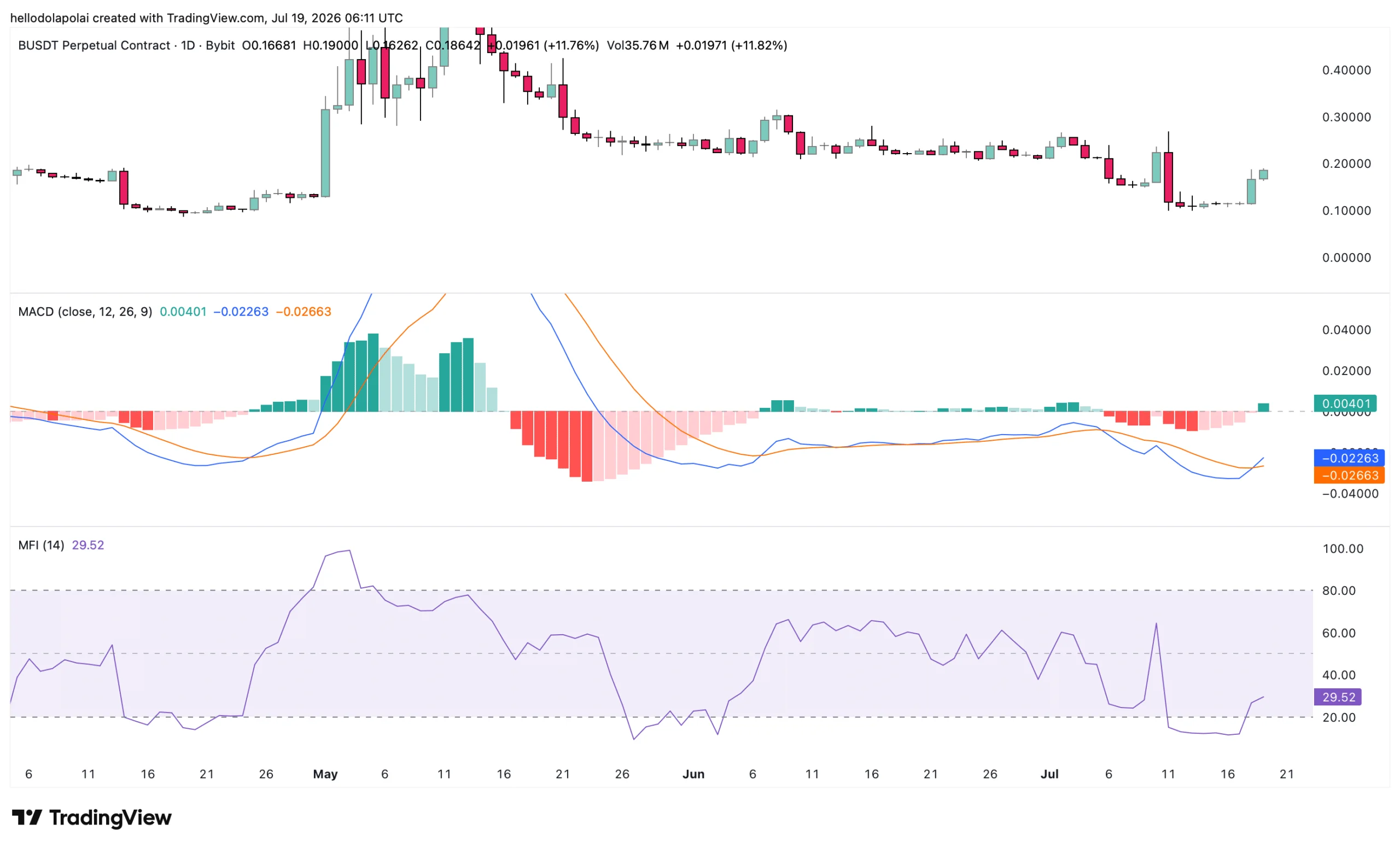Click the MACD legend value 0.00401
Screen dimensions: 1400x848
click(x=183, y=311)
